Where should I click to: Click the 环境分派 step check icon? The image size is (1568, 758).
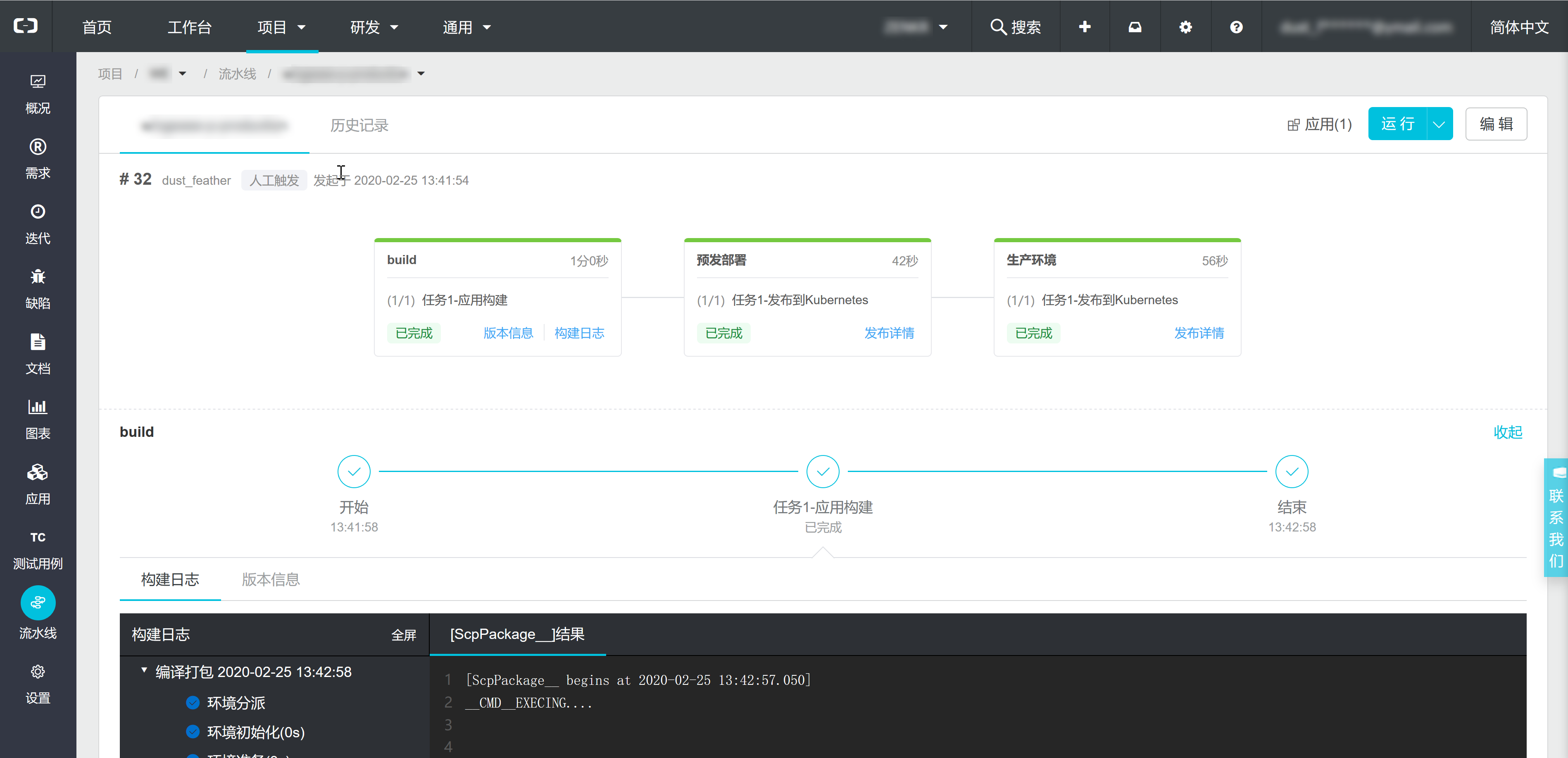(x=193, y=703)
